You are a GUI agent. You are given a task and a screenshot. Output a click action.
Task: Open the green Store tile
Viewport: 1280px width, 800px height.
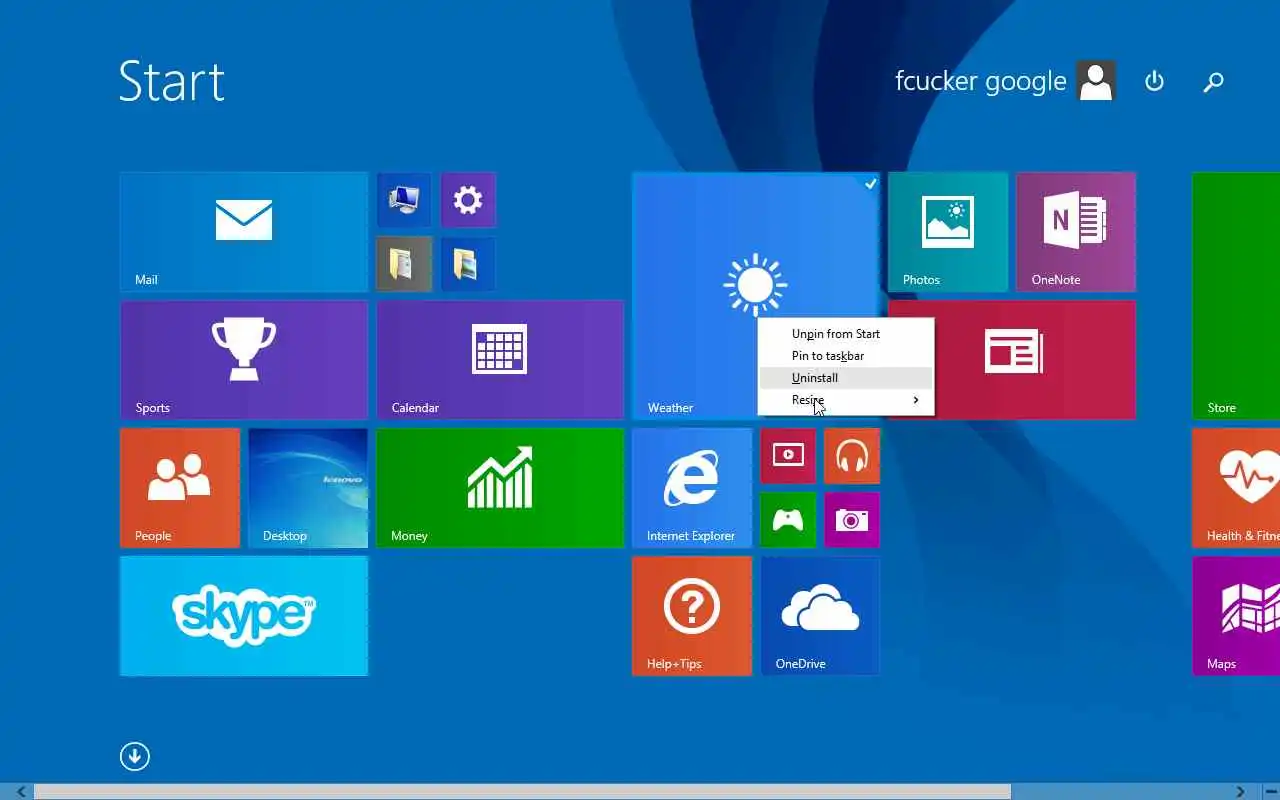click(x=1236, y=296)
